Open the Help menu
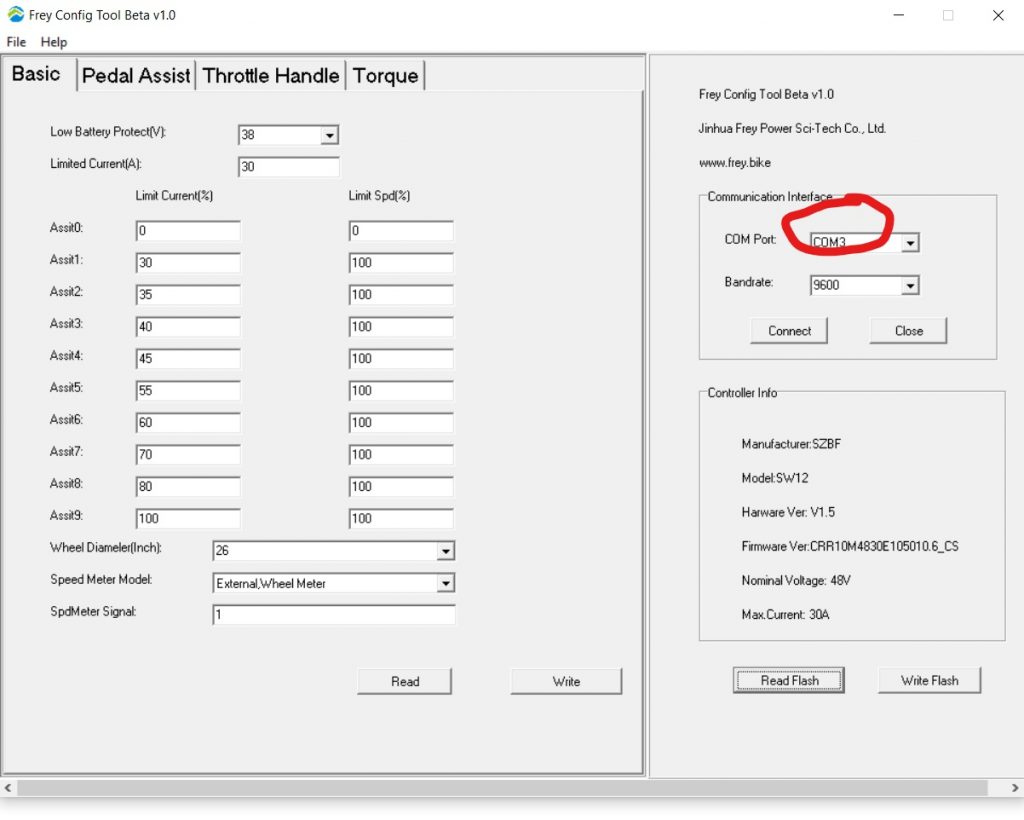The image size is (1024, 820). (x=54, y=42)
